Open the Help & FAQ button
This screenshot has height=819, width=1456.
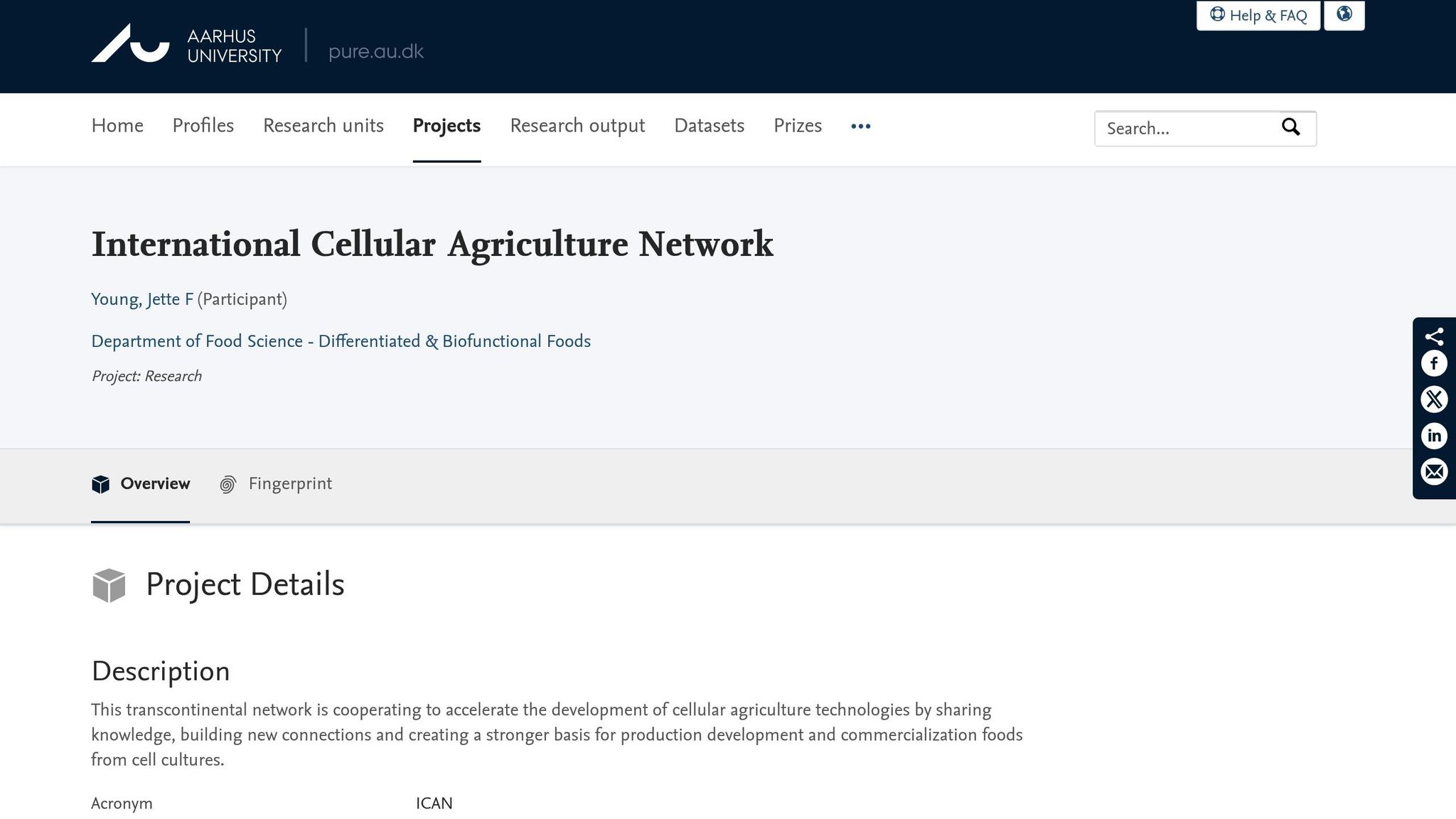1258,16
